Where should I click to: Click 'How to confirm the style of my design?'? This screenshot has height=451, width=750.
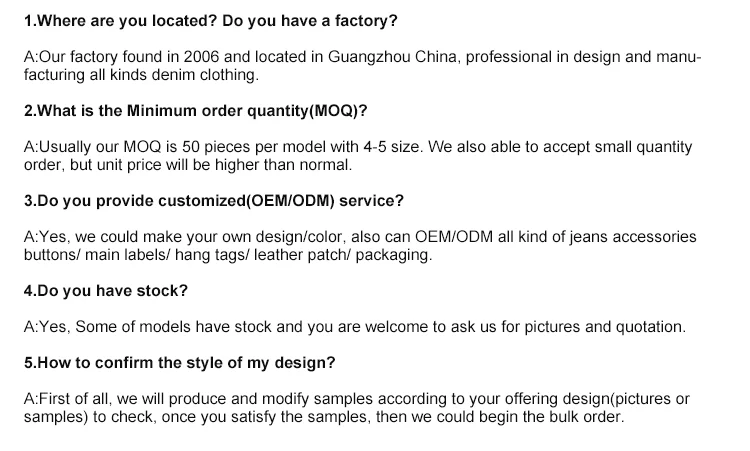click(x=179, y=363)
